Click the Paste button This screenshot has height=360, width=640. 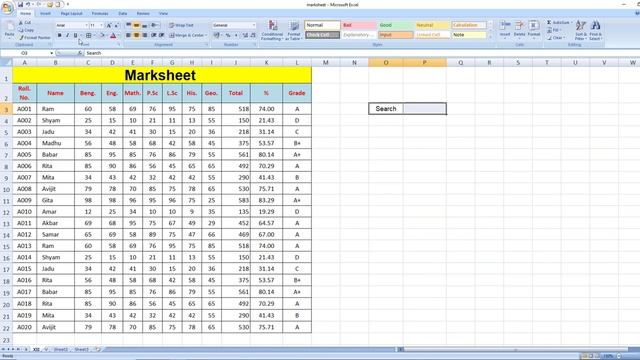pyautogui.click(x=9, y=30)
